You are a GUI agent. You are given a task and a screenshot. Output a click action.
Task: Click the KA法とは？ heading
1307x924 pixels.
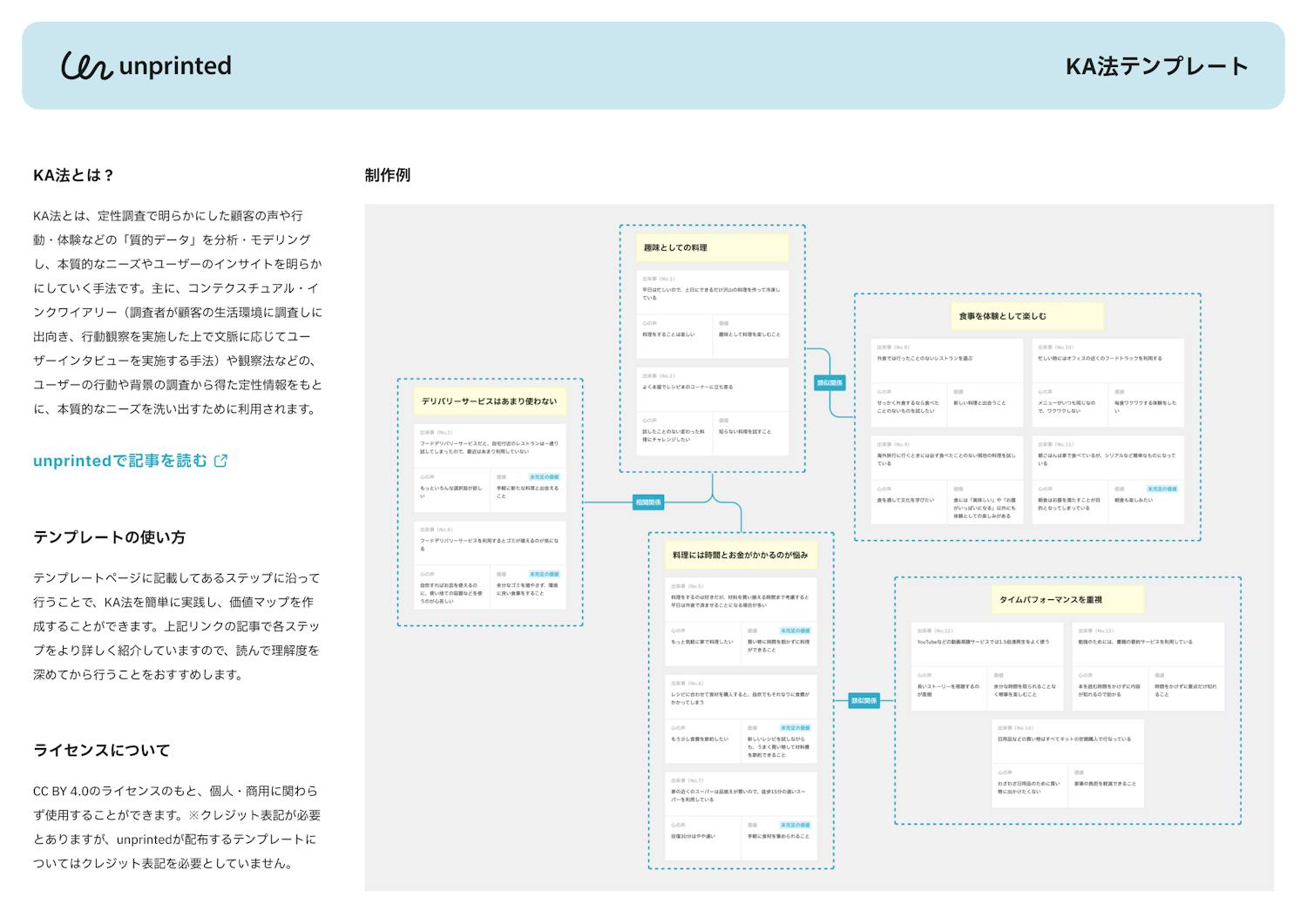click(x=74, y=175)
